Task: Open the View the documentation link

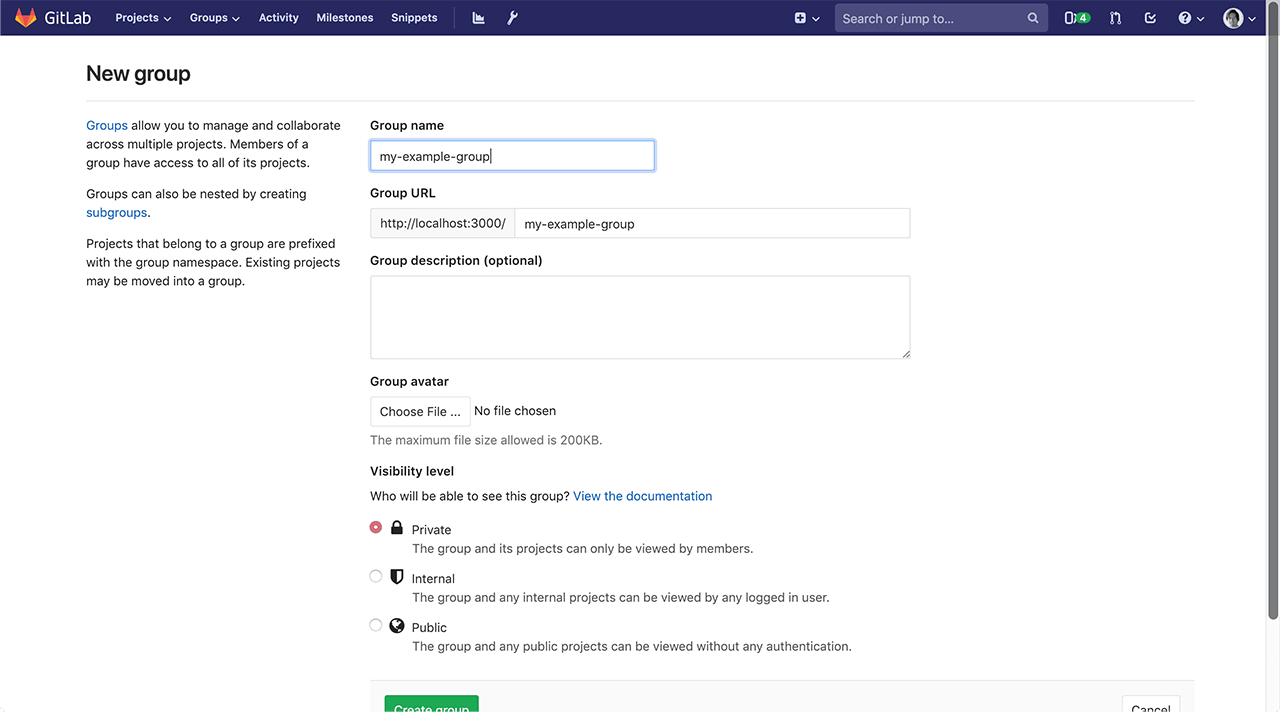Action: (642, 496)
